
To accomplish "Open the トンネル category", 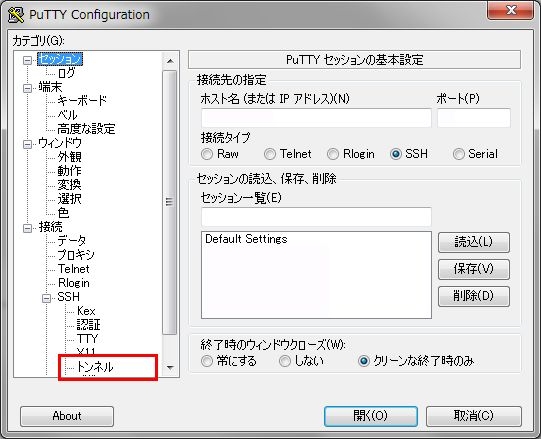I will (x=95, y=367).
